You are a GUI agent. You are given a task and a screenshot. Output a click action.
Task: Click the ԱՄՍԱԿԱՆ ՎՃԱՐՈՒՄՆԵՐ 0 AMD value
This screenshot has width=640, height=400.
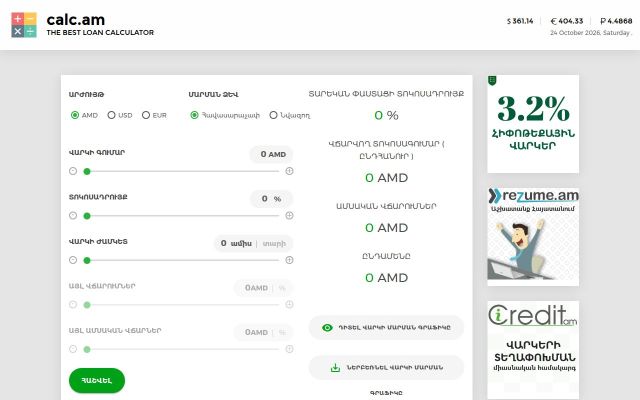(386, 228)
